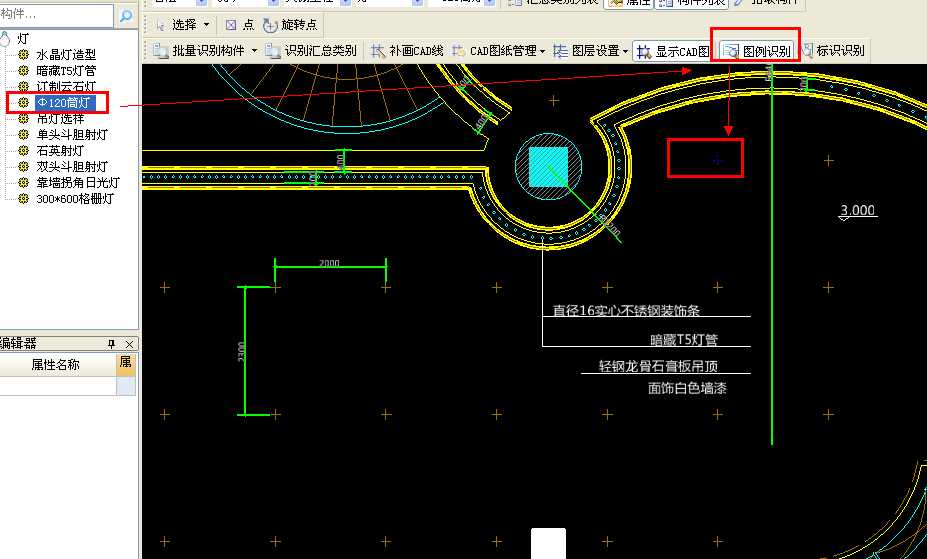Screen dimensions: 927x559
Task: Click the component search magnifier icon
Action: [126, 16]
